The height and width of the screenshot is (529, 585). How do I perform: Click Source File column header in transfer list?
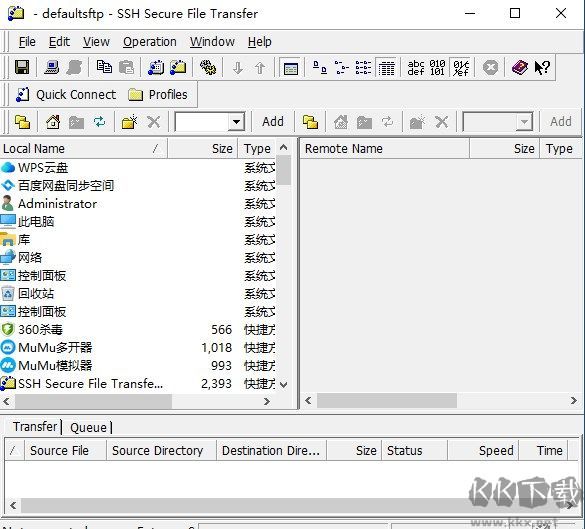[x=66, y=451]
